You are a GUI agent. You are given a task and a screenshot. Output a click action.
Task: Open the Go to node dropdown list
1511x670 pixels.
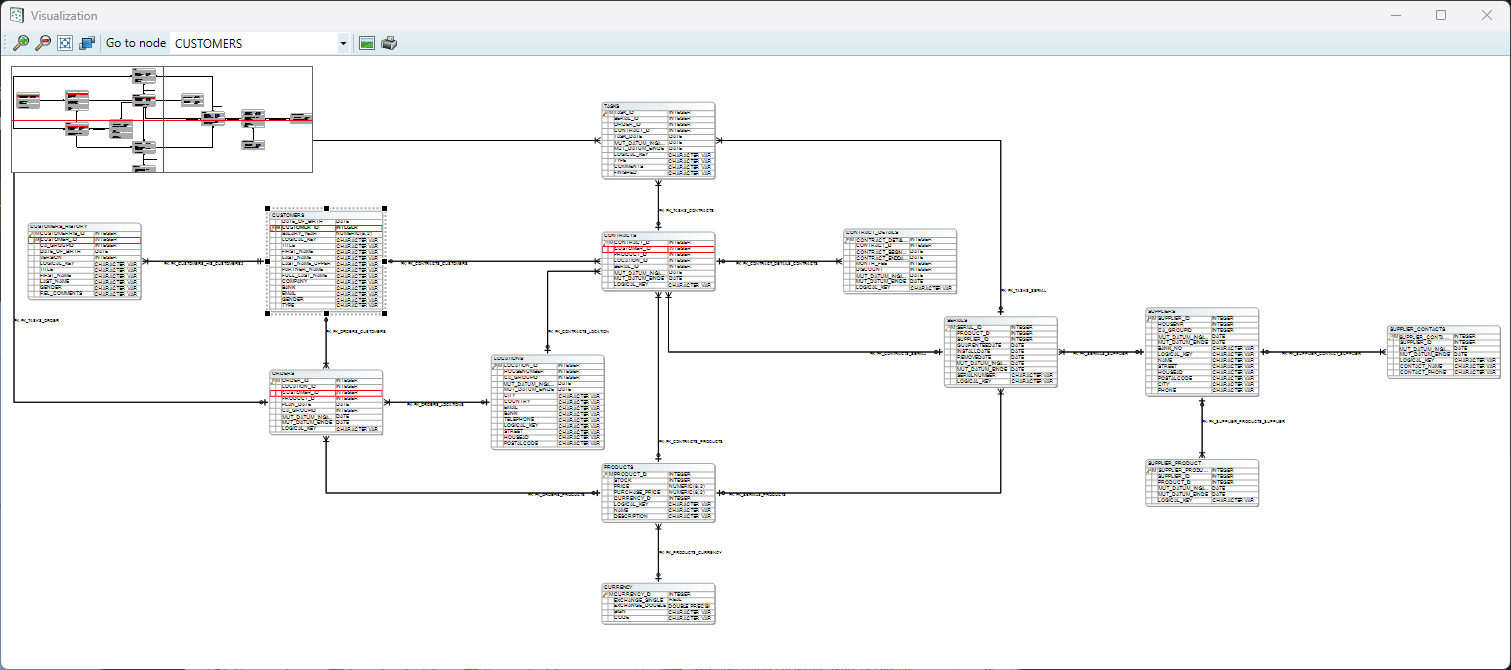(343, 43)
